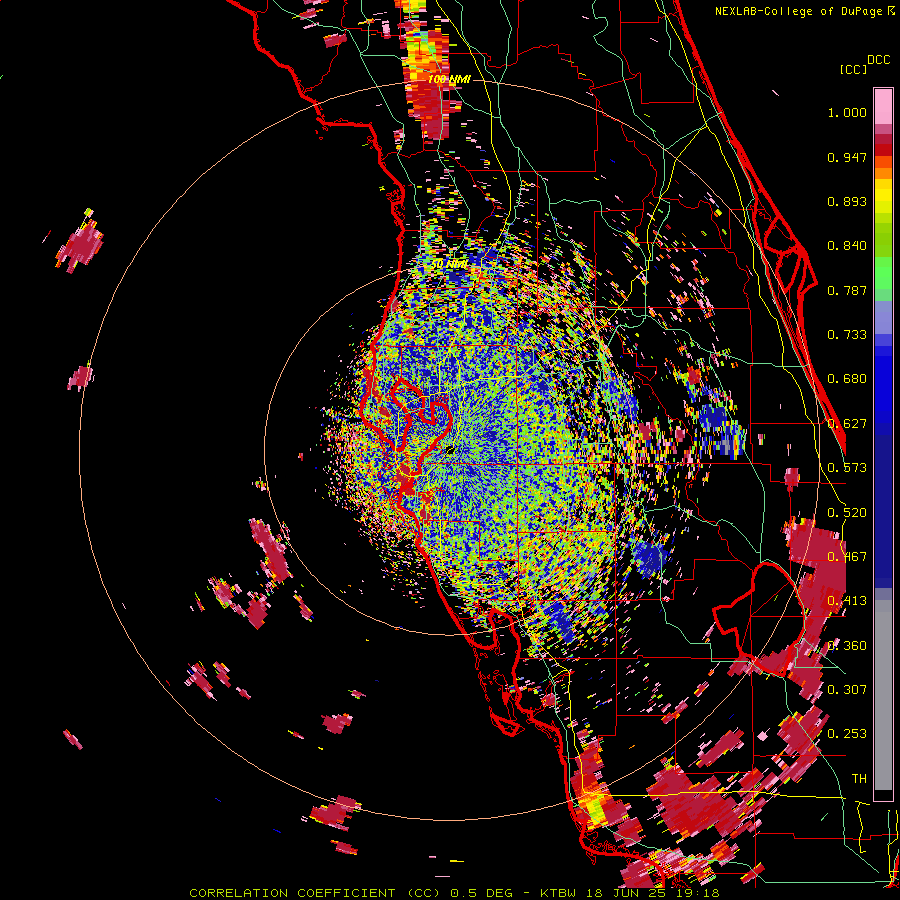Click the TH threshold label
Image resolution: width=900 pixels, height=900 pixels.
859,779
